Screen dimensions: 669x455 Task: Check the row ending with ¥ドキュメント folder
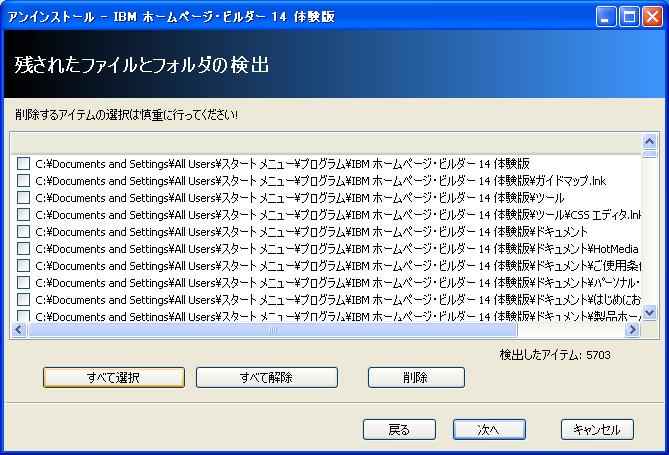(23, 232)
